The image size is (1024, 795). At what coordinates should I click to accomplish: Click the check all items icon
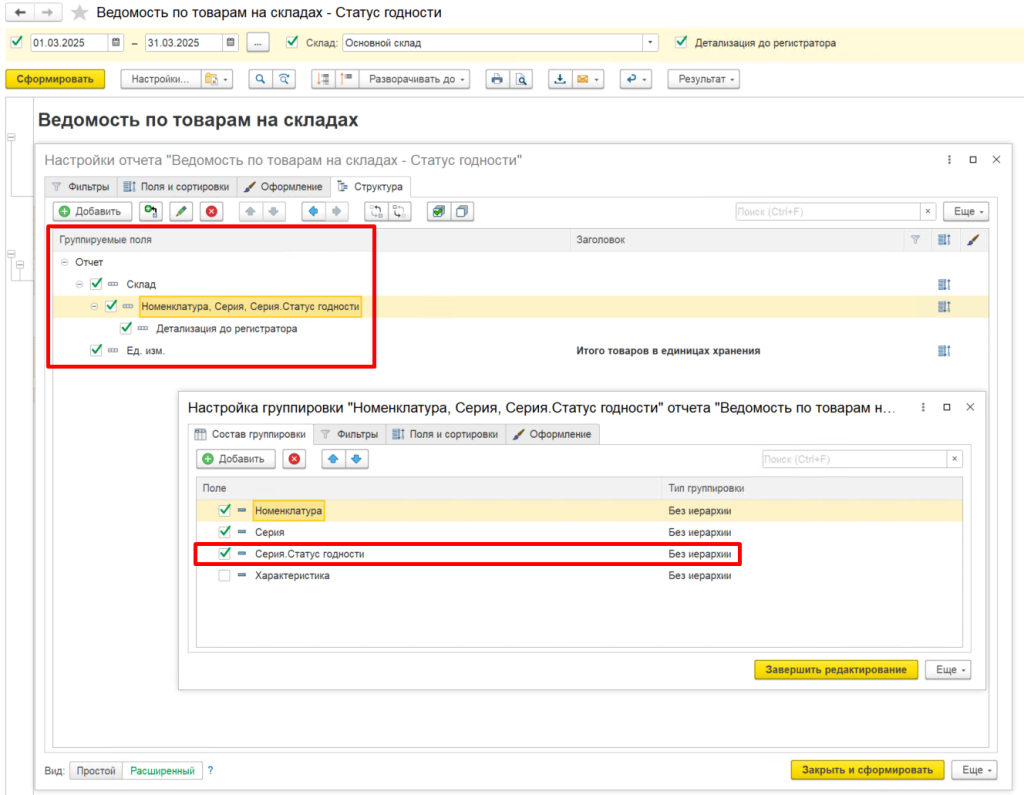tap(438, 211)
